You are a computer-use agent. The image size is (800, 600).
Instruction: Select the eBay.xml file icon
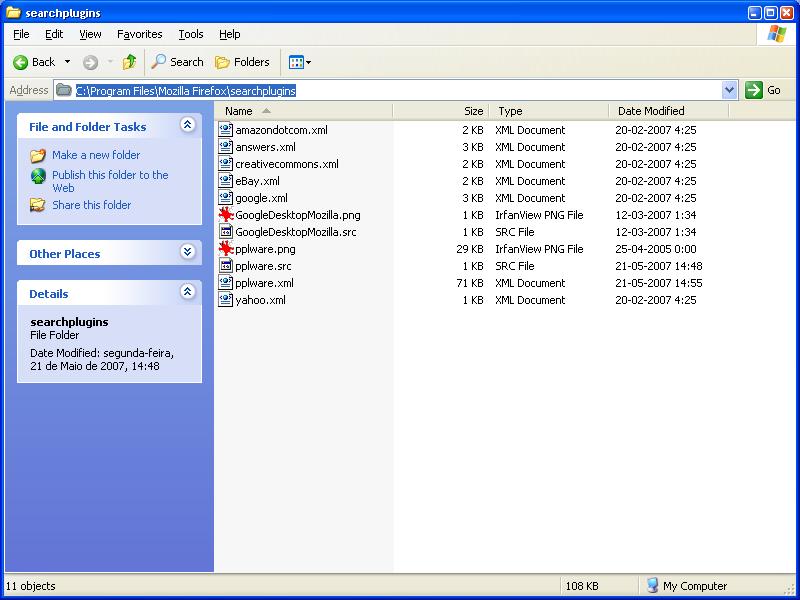pyautogui.click(x=226, y=181)
